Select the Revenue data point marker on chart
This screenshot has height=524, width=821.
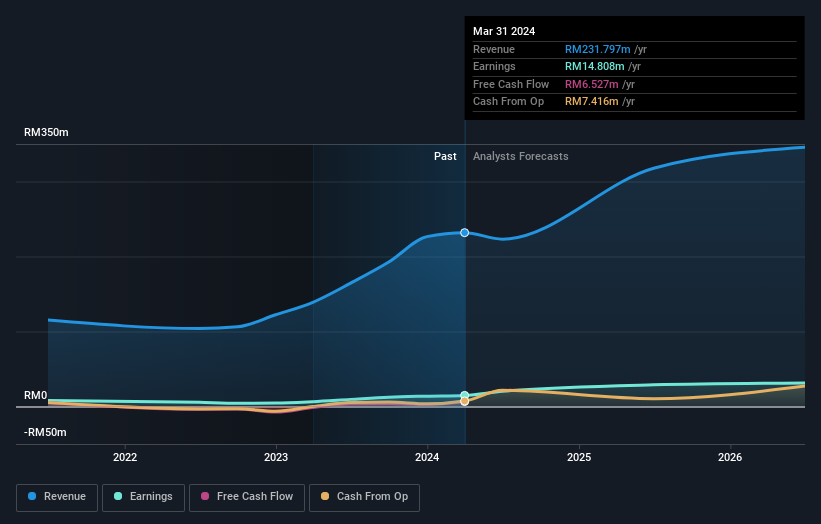[x=464, y=232]
